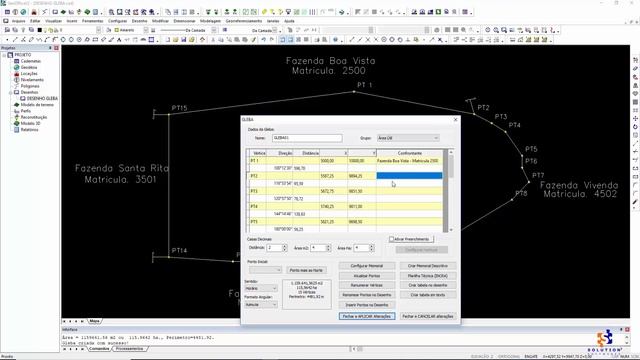The width and height of the screenshot is (640, 360).
Task: Open the line type Da Camada dropdown
Action: coord(214,30)
